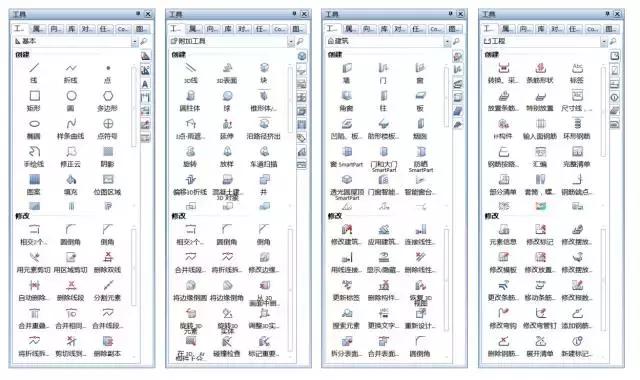Open the 附加工具 module dropdown
The width and height of the screenshot is (640, 380).
291,42
